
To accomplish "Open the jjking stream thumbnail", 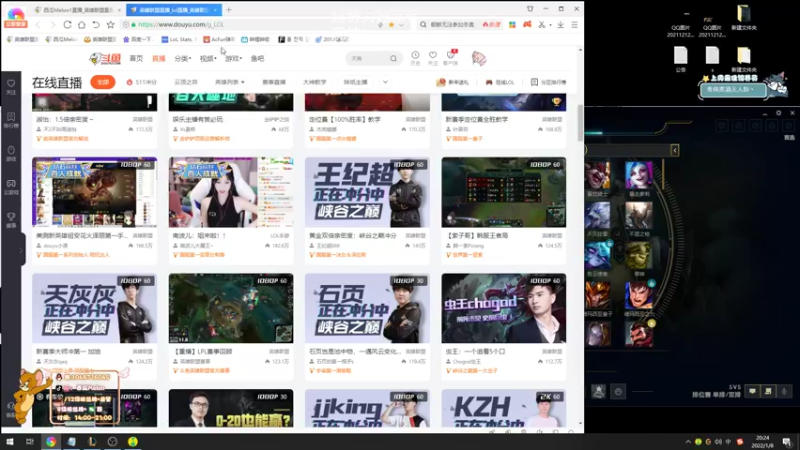I will 367,408.
